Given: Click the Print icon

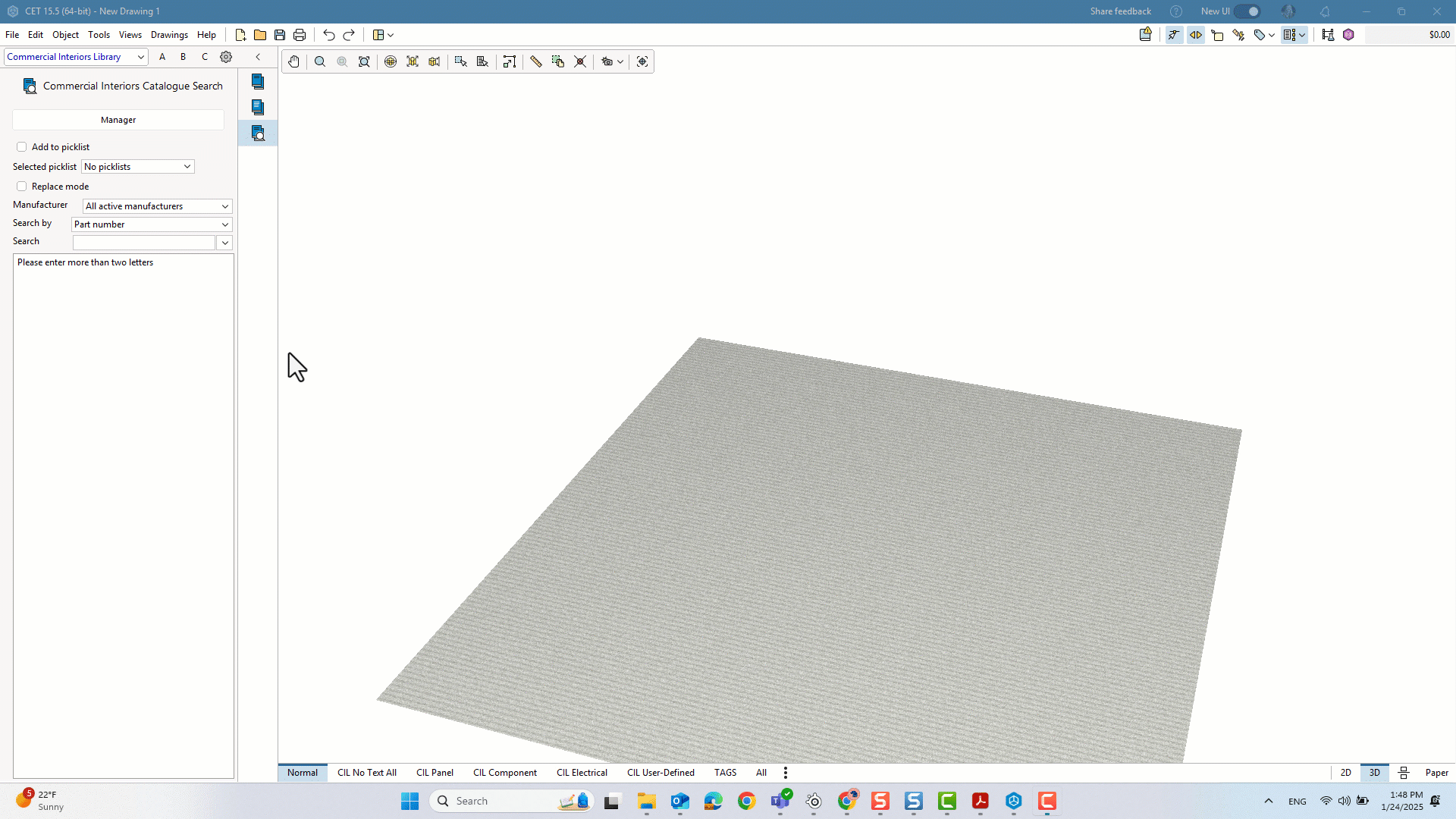Looking at the screenshot, I should point(300,35).
